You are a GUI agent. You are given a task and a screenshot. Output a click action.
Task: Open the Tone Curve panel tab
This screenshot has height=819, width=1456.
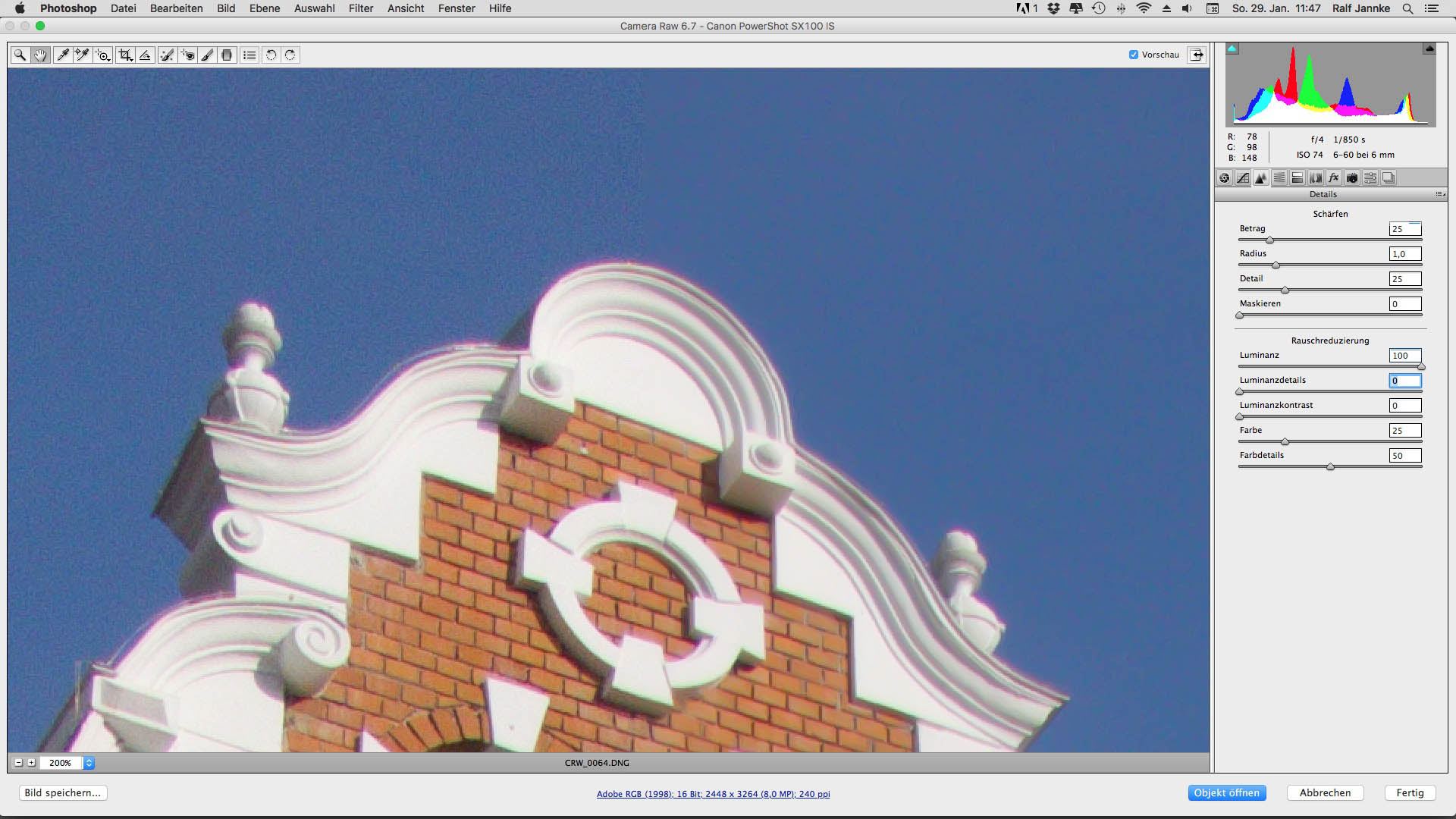[1243, 178]
